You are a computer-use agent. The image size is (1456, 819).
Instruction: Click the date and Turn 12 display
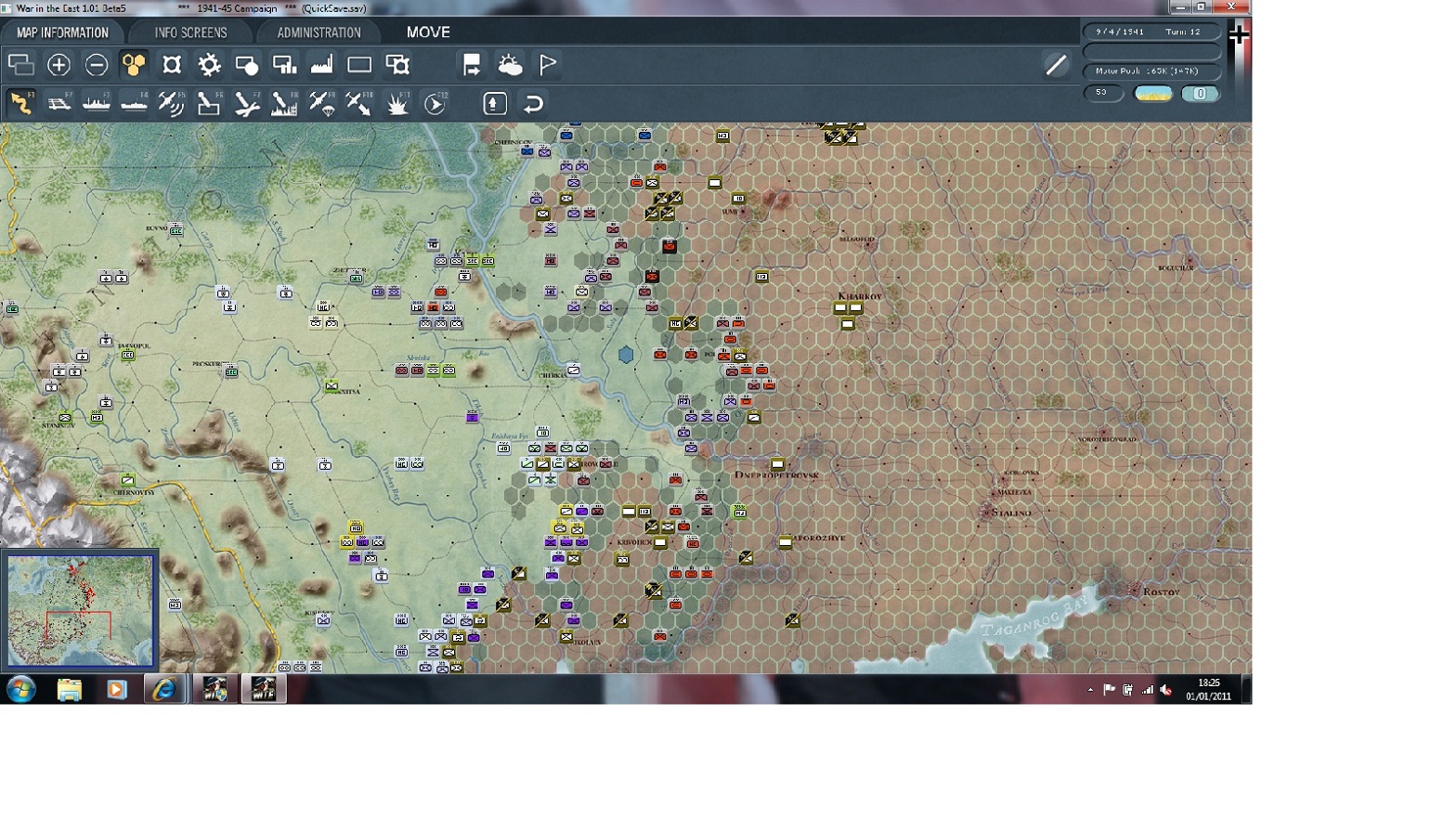[1152, 32]
